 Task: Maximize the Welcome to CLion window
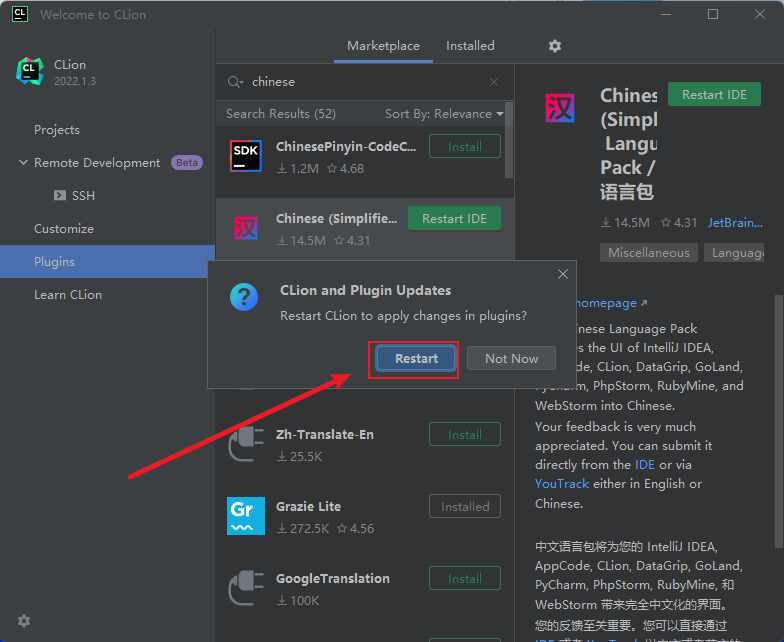pyautogui.click(x=713, y=14)
